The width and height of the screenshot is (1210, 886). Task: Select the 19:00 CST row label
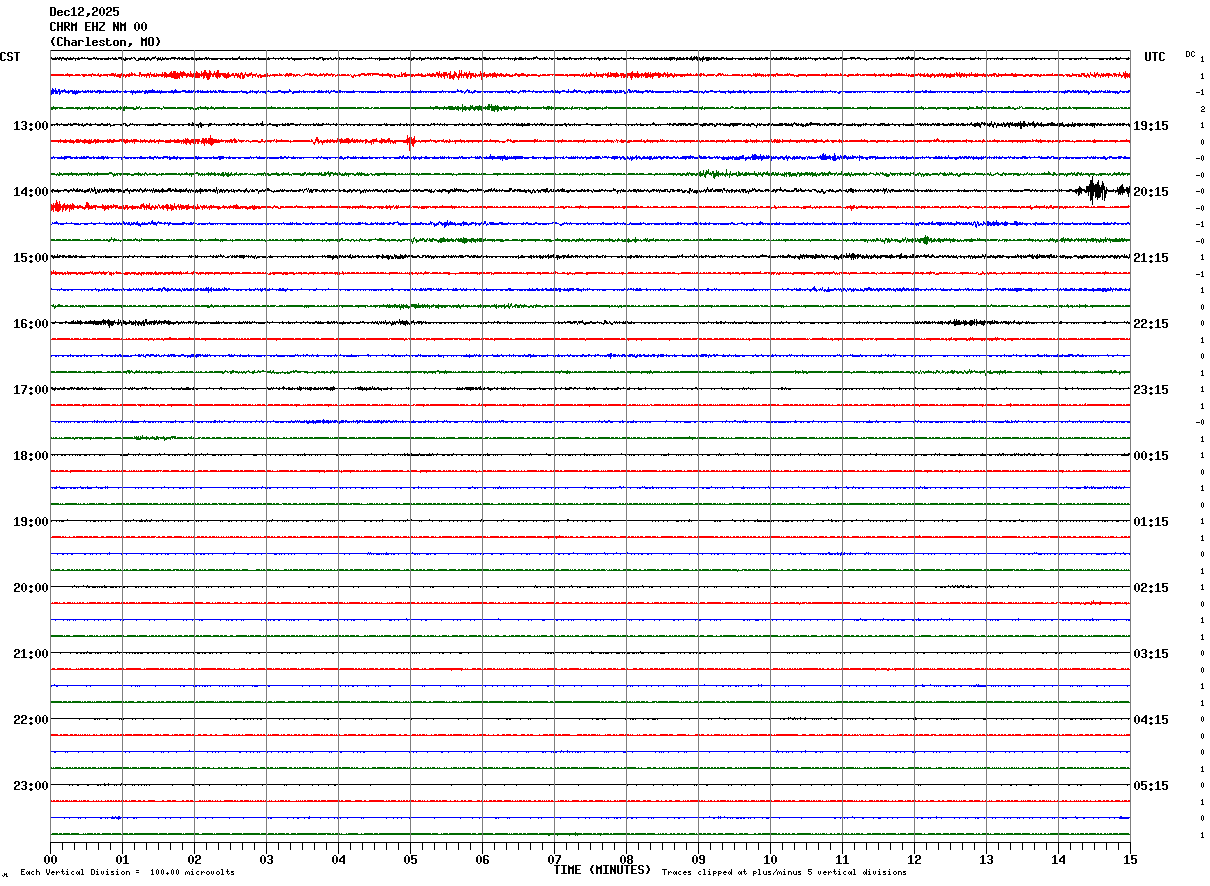tap(31, 521)
